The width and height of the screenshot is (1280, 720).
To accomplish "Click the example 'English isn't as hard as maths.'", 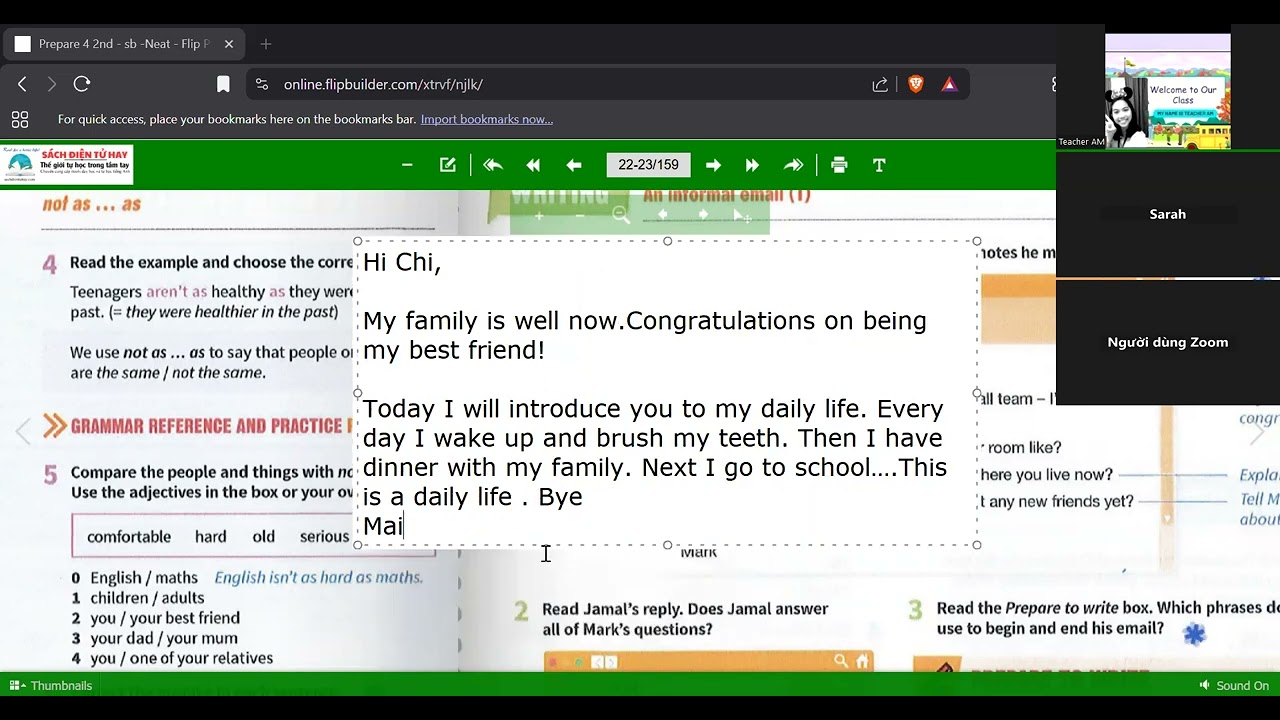I will (319, 577).
